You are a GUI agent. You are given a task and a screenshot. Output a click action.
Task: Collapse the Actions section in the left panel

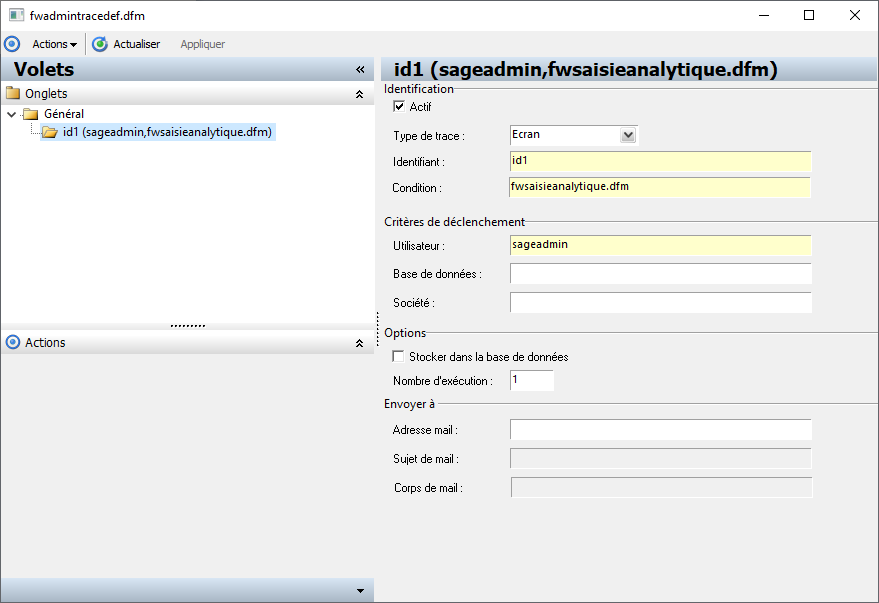pyautogui.click(x=359, y=343)
